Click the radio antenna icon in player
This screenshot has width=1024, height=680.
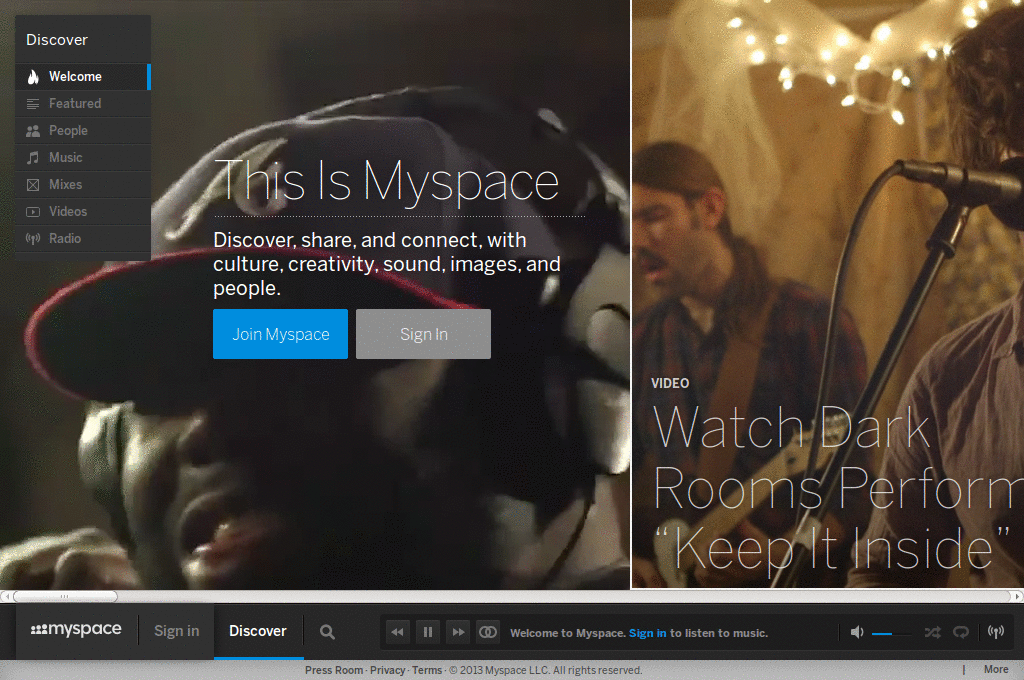point(995,632)
